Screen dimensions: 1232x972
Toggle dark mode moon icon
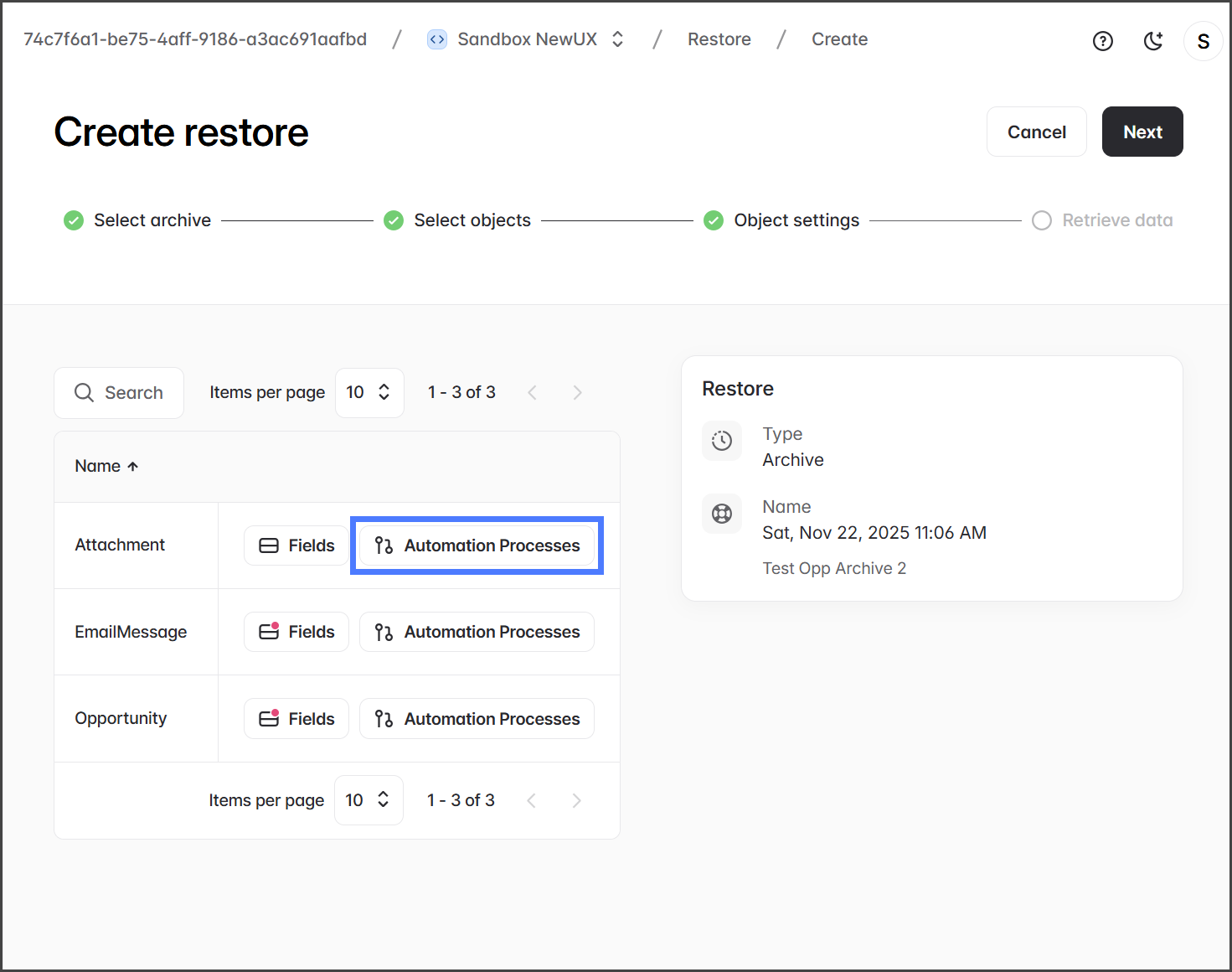click(1153, 41)
